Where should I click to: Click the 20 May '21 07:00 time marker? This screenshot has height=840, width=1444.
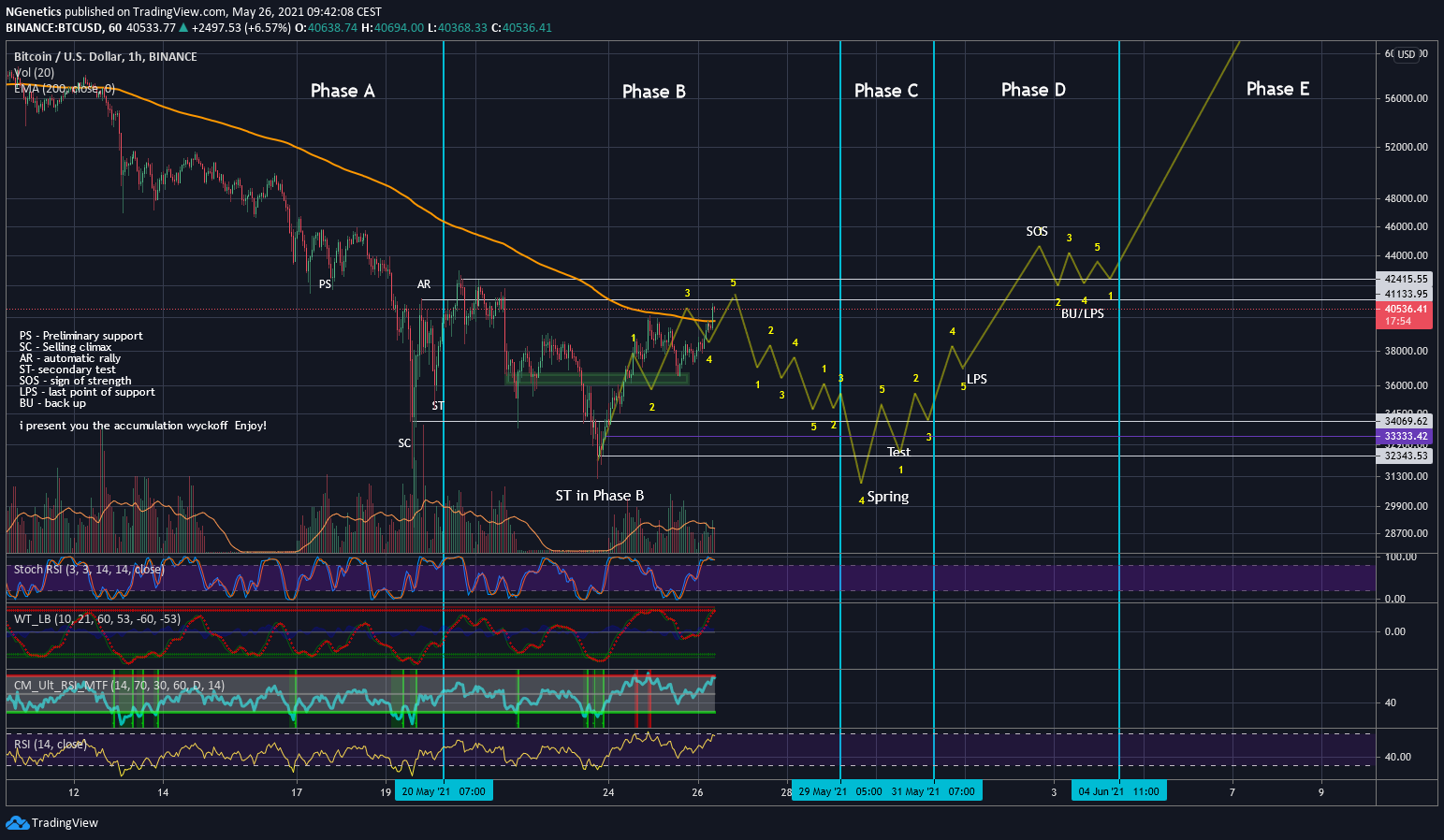pos(444,791)
